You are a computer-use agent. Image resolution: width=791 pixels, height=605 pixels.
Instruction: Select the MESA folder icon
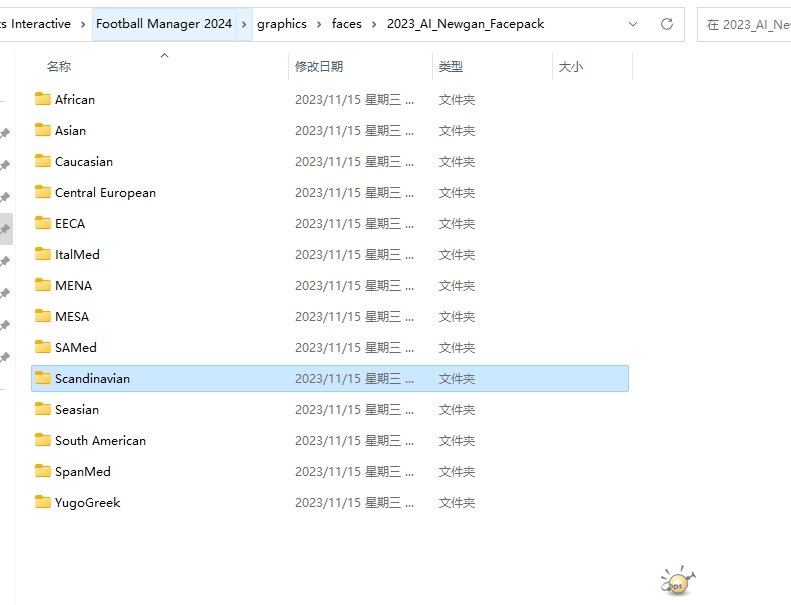pyautogui.click(x=43, y=316)
